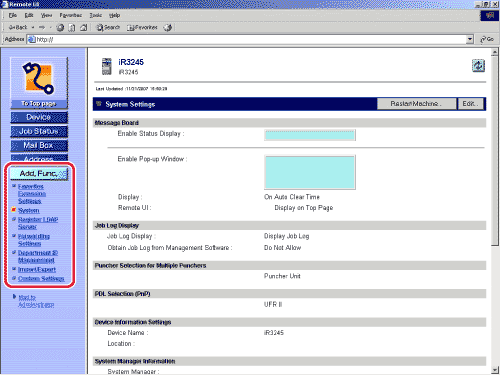
Task: Click the Edit button for System Settings
Action: pos(471,104)
